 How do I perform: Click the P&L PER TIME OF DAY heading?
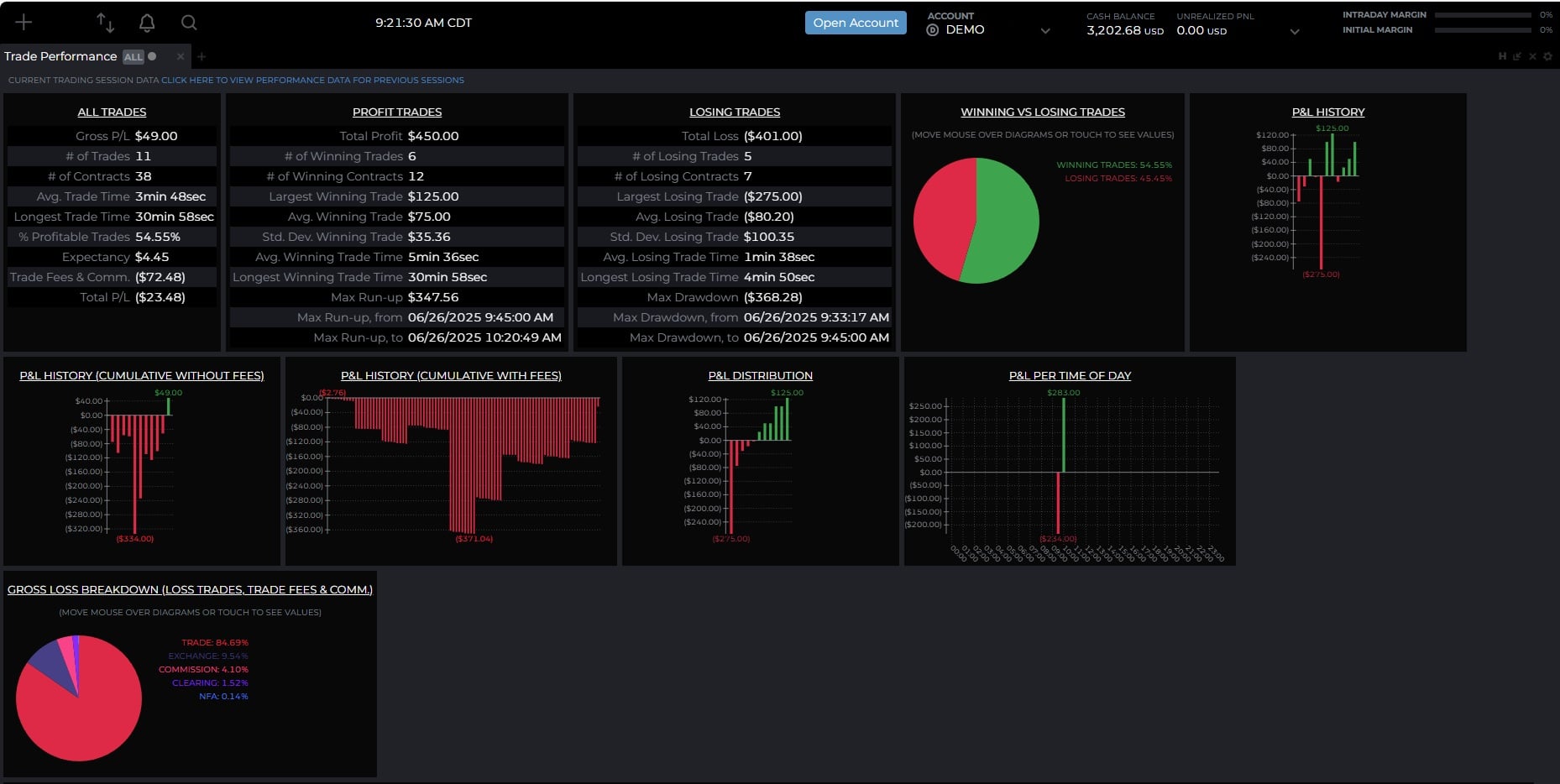(1070, 375)
